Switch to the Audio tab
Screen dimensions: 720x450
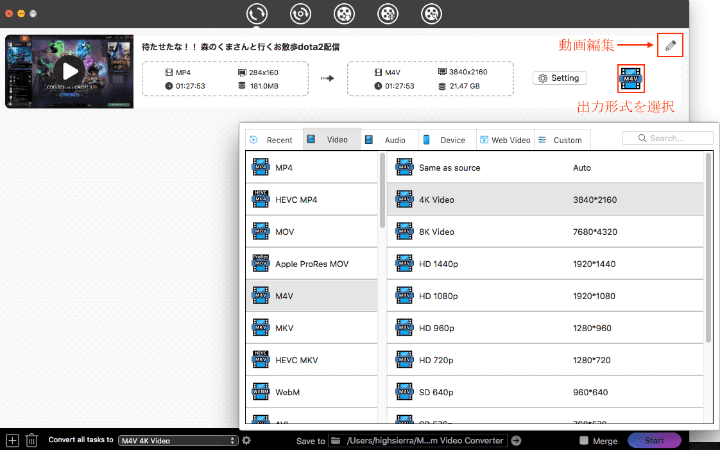[389, 140]
